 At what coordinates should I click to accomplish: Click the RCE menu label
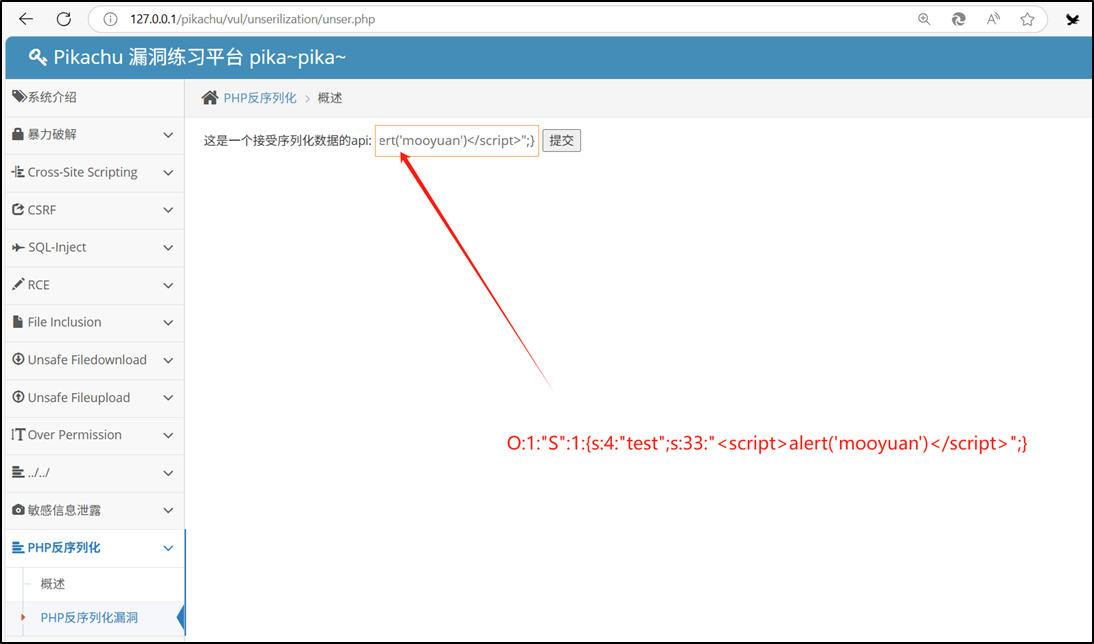click(38, 285)
